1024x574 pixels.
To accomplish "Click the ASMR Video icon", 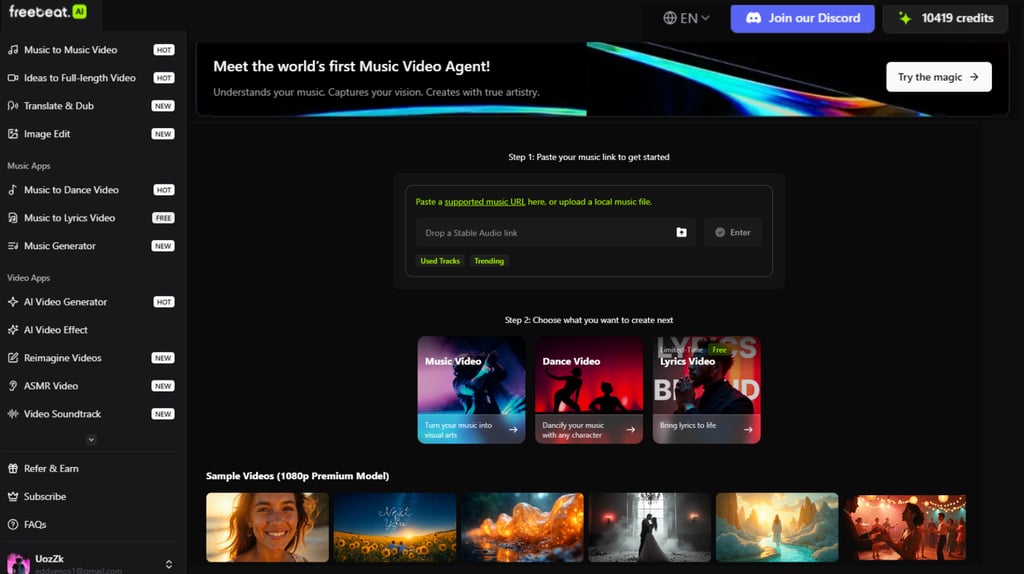I will (12, 386).
